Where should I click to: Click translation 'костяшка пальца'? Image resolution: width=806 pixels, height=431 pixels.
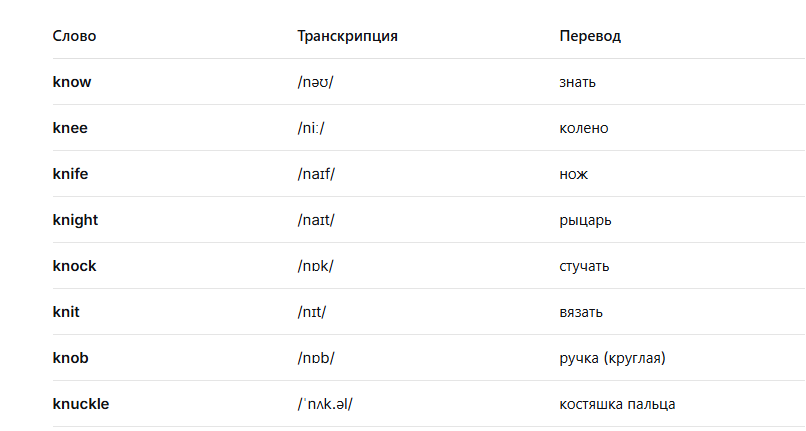617,404
